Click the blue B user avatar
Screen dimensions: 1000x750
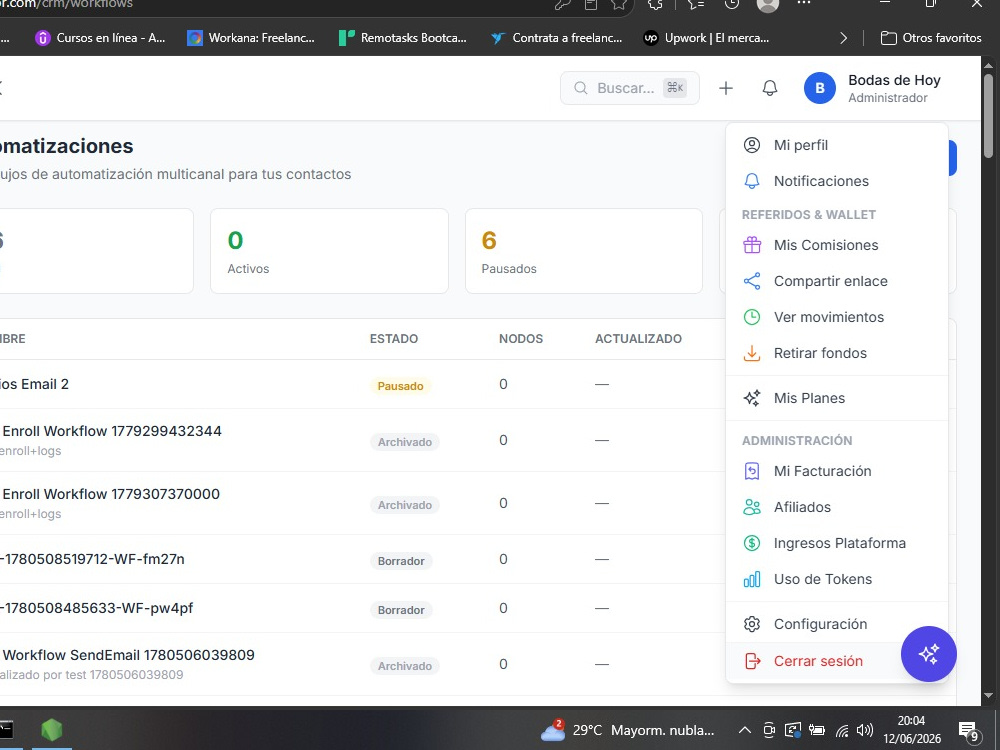tap(820, 88)
